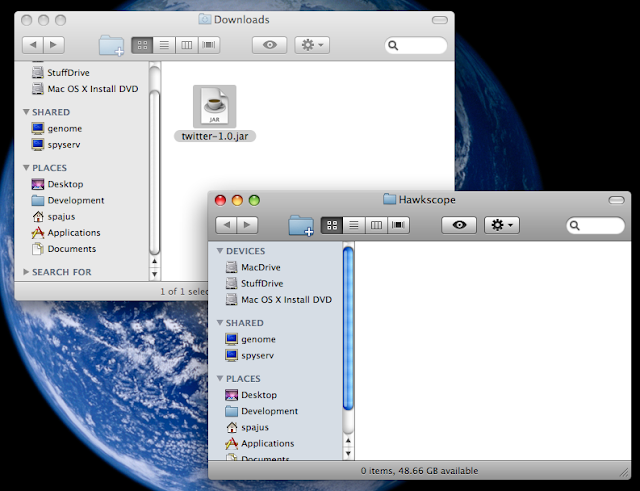The width and height of the screenshot is (640, 491).
Task: Select MacDrive in Hawkscope sidebar devices
Action: 260,267
